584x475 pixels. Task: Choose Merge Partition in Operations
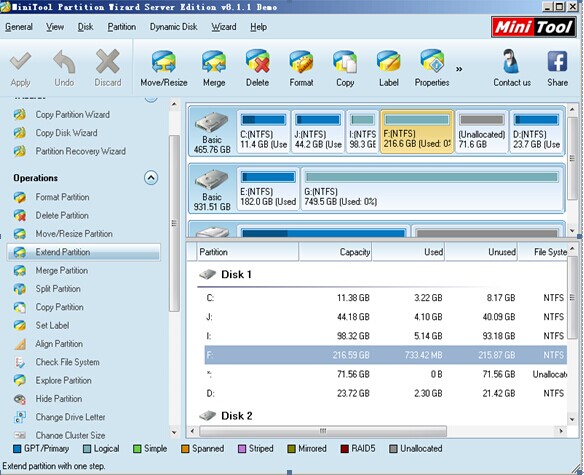pyautogui.click(x=61, y=270)
